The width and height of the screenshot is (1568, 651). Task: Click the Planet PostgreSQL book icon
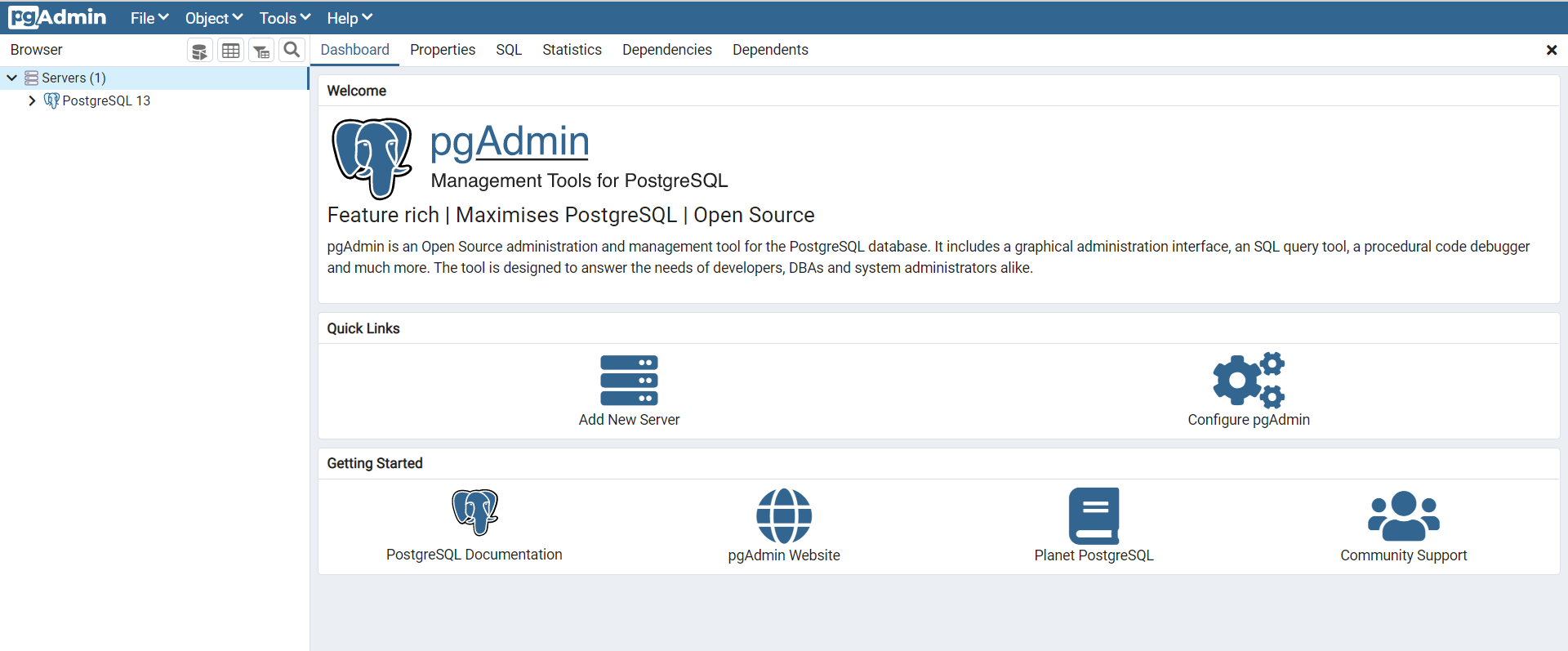(x=1094, y=516)
